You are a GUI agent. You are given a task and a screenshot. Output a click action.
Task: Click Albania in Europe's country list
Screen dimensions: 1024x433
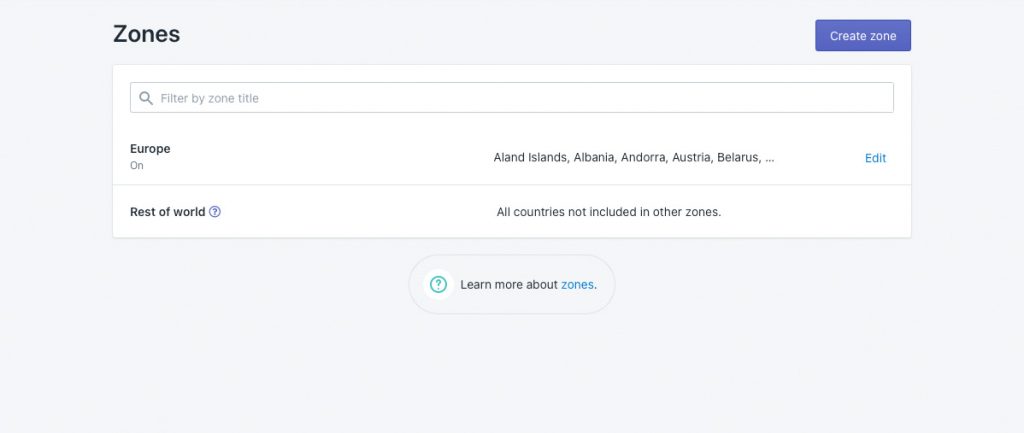click(x=594, y=157)
